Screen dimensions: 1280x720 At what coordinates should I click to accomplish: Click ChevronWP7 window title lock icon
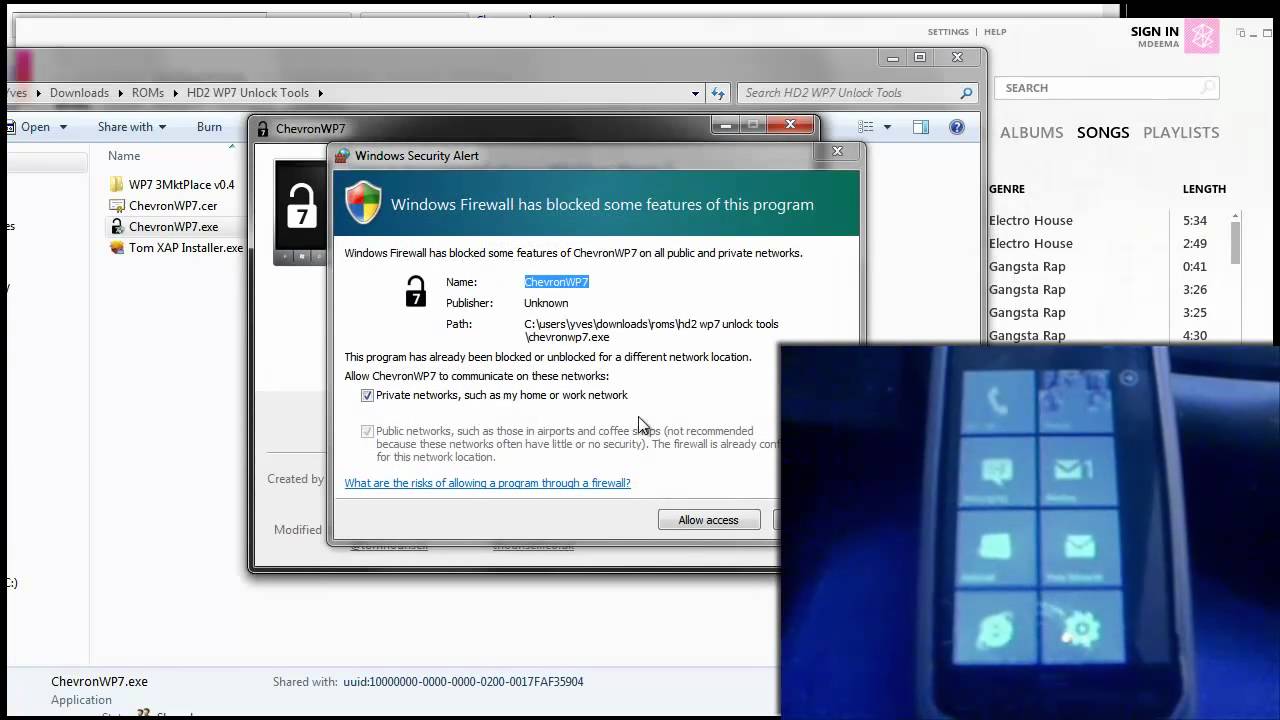pyautogui.click(x=263, y=129)
